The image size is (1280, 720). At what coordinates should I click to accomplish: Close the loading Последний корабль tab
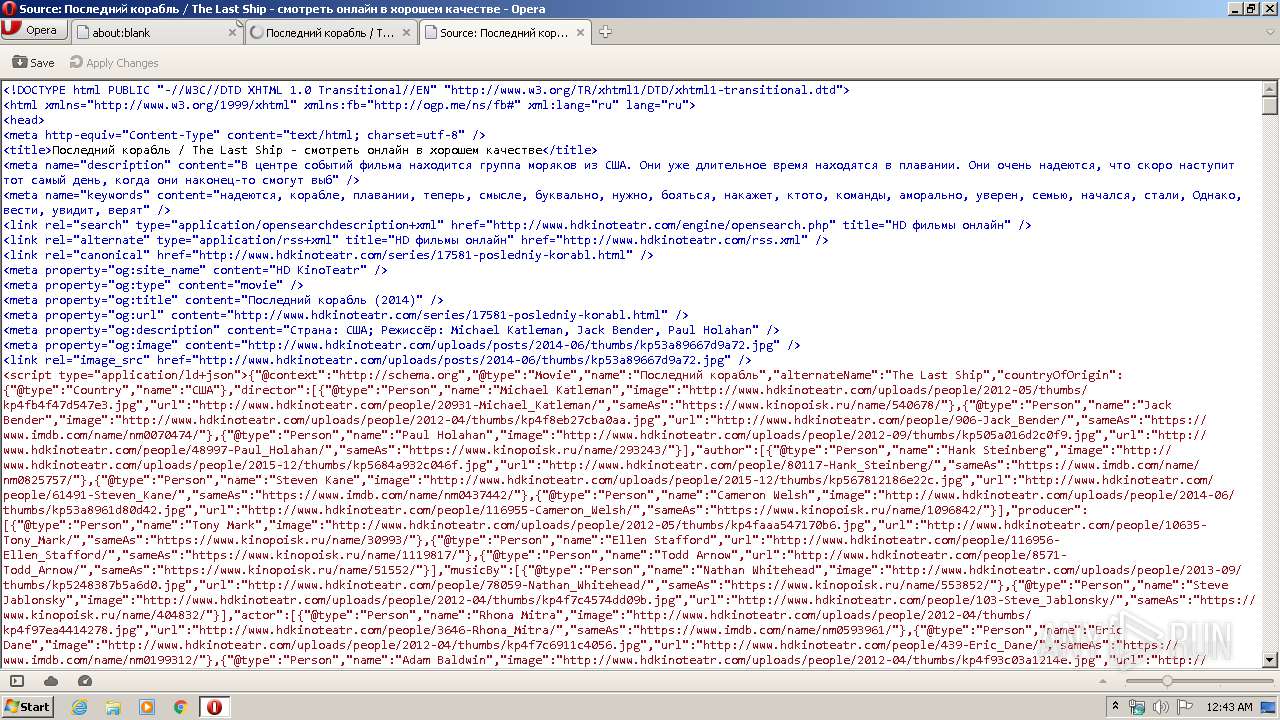click(406, 32)
